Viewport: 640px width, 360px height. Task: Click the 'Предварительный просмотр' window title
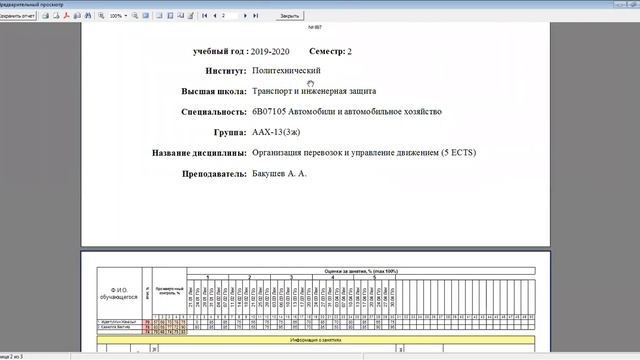(x=31, y=4)
